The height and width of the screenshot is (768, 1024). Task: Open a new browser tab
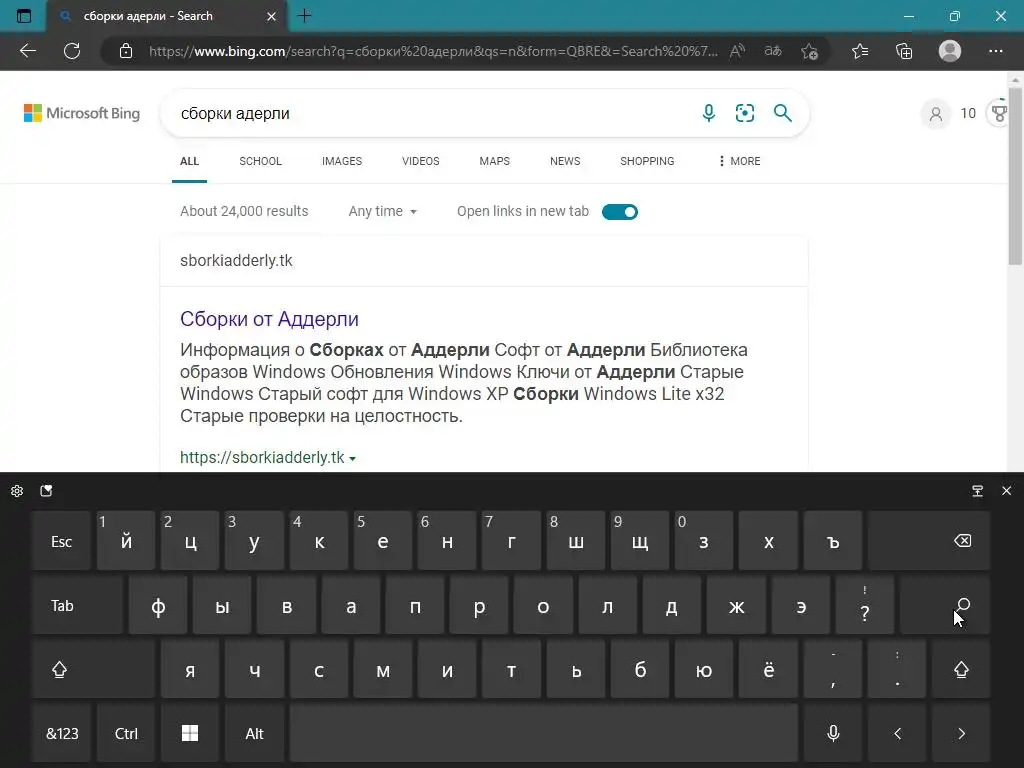tap(304, 16)
